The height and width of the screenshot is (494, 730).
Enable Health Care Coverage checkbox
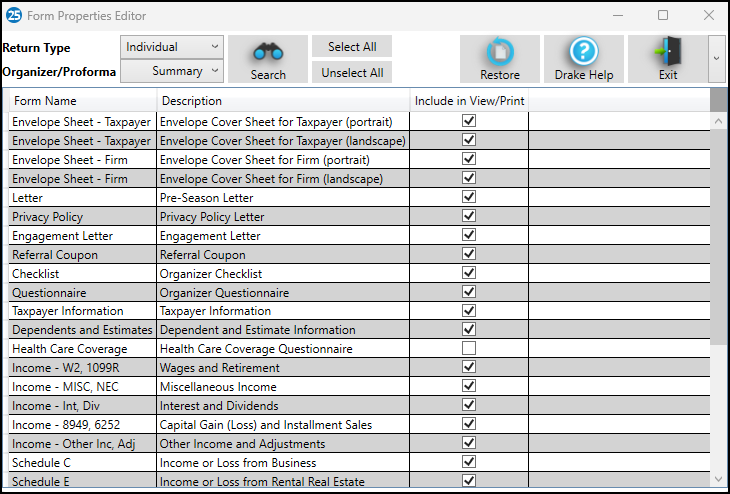[469, 349]
